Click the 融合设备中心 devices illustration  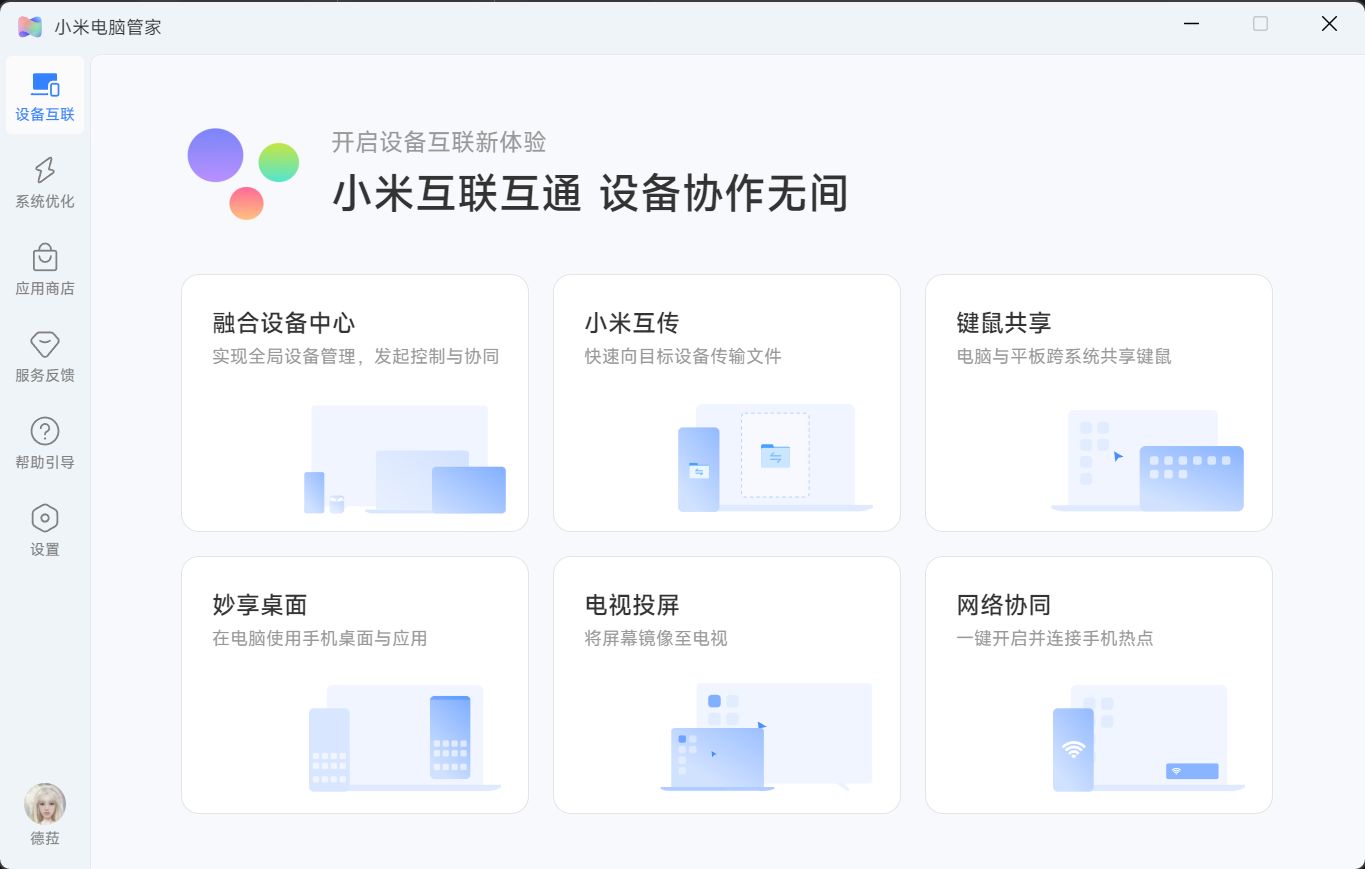tap(405, 459)
